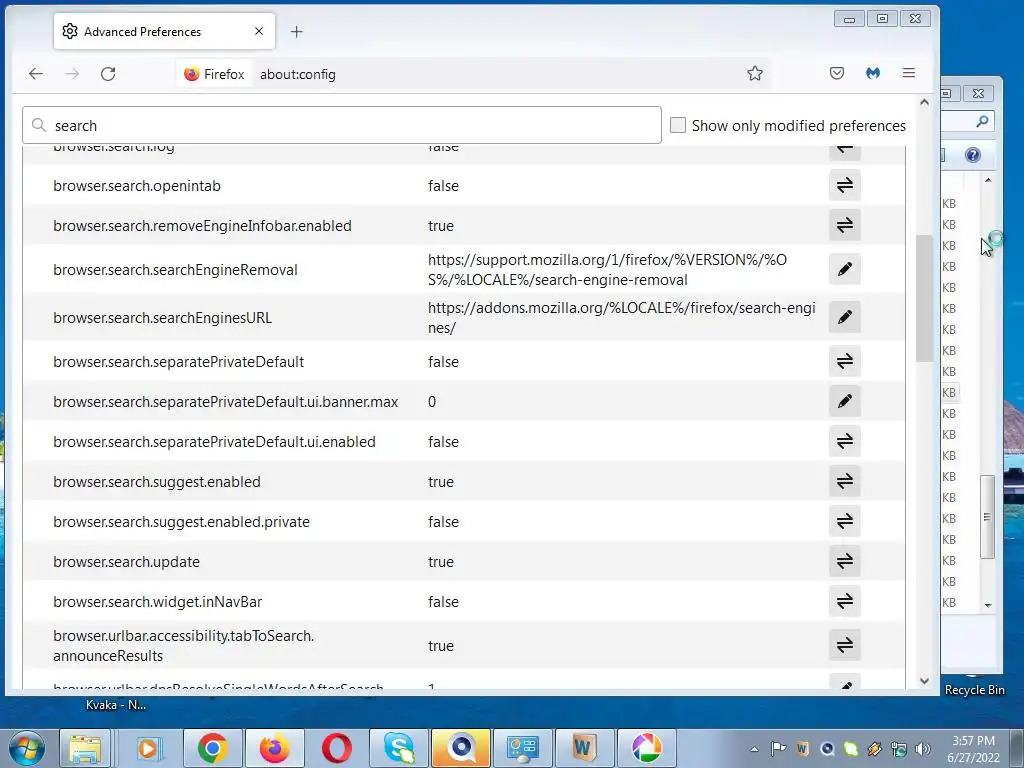Open Recycle Bin on desktop
This screenshot has height=768, width=1024.
[x=974, y=690]
